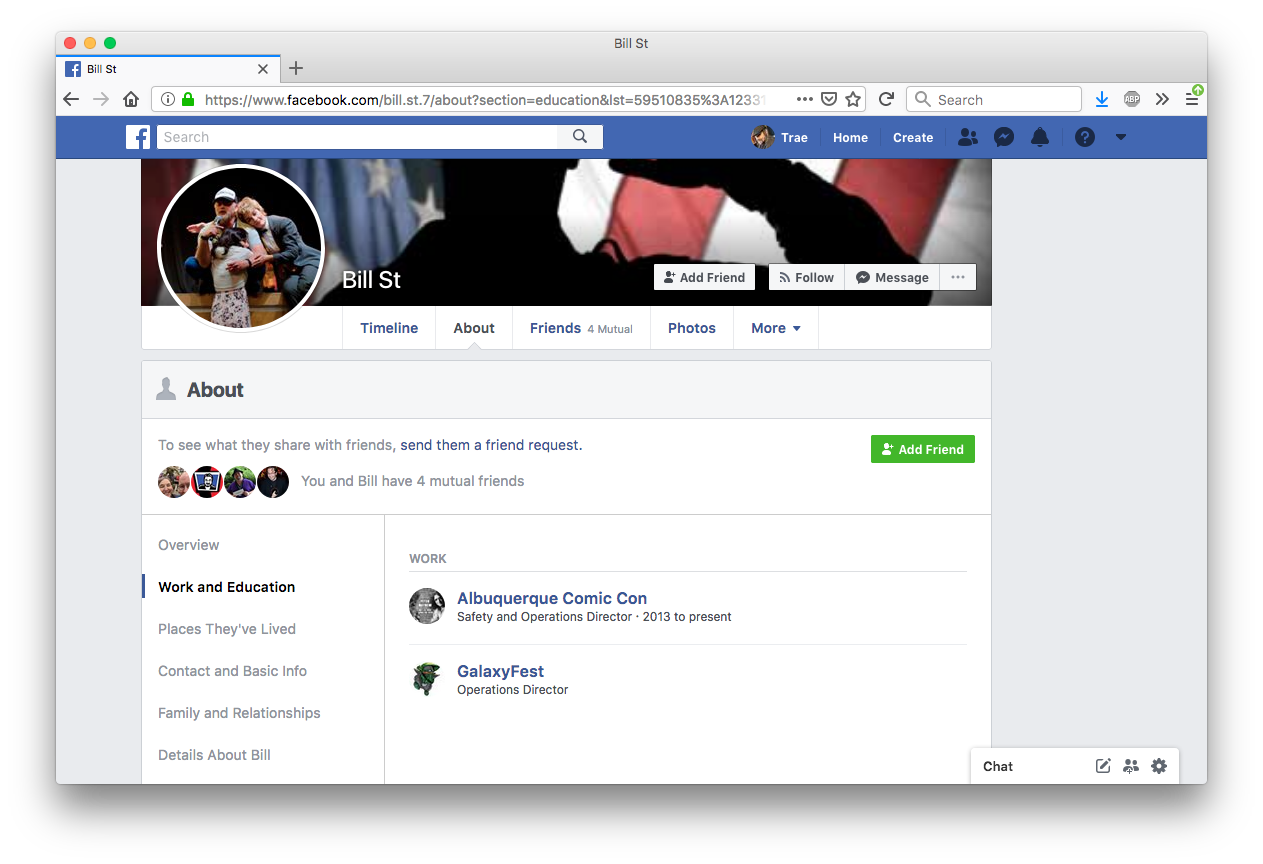Go back with the browser back arrow
The image size is (1263, 864).
[70, 99]
